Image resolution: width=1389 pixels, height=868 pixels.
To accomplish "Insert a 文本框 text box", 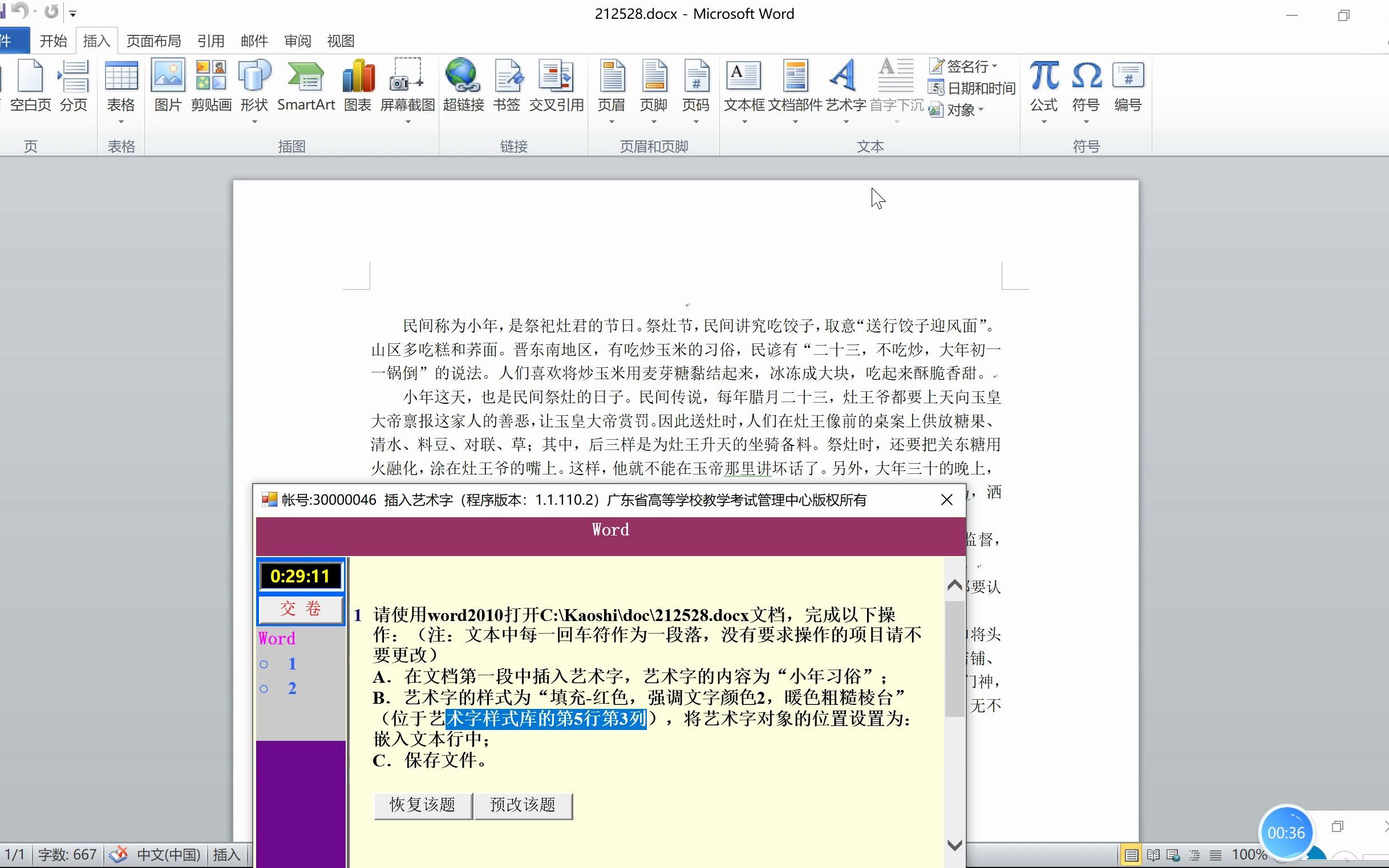I will point(744,86).
